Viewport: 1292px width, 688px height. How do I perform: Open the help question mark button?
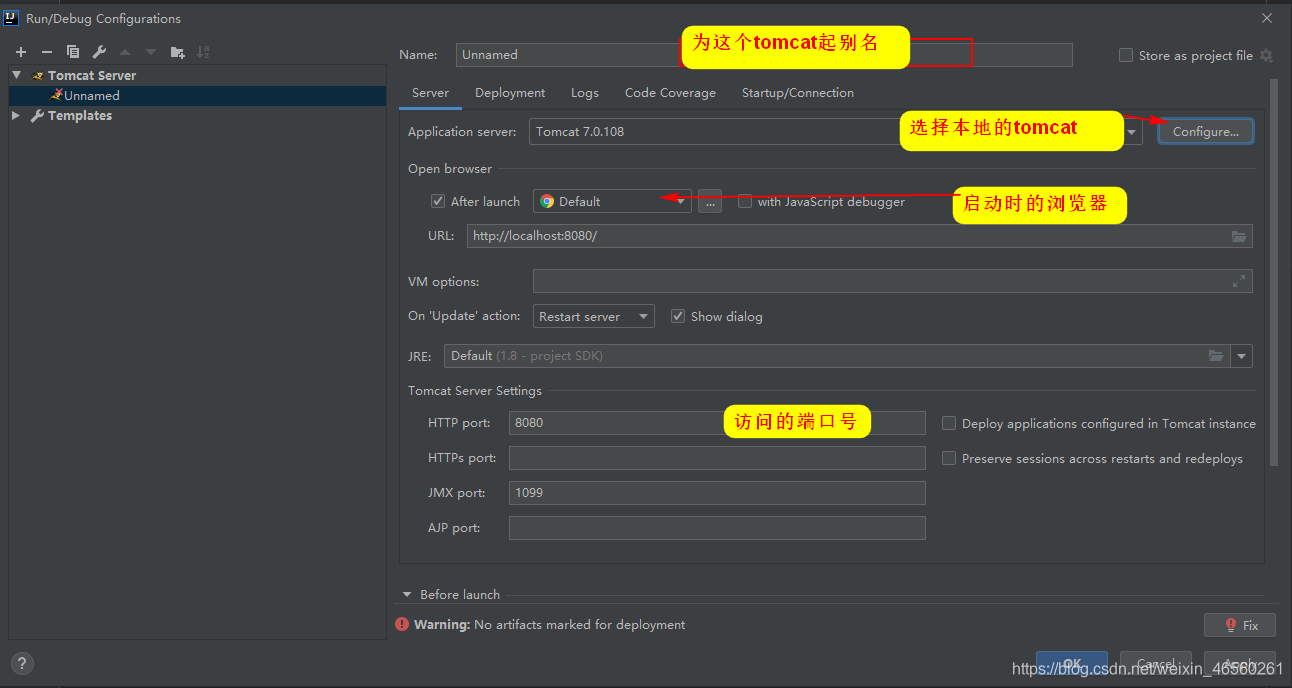22,662
